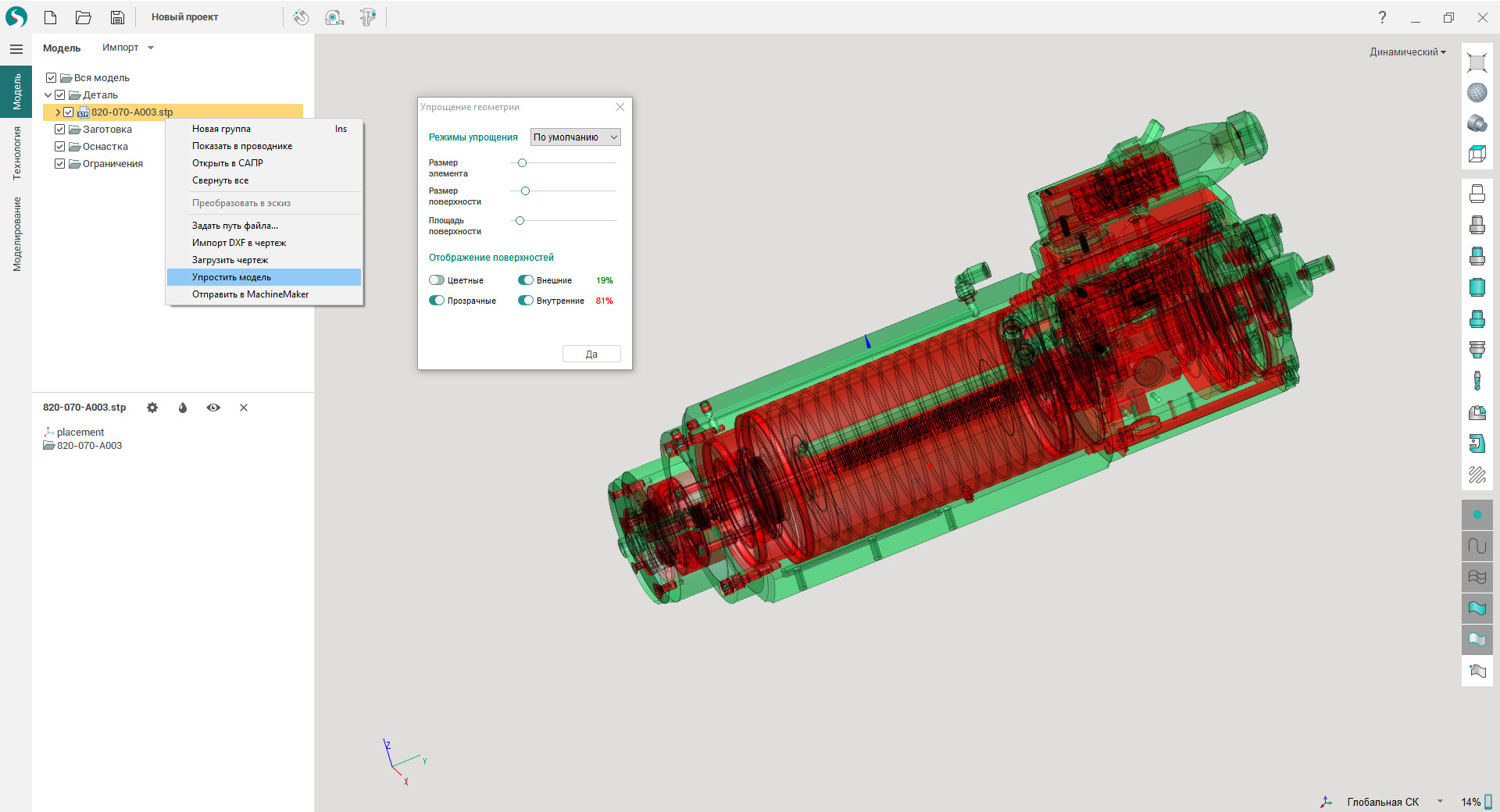Viewport: 1500px width, 812px height.
Task: Select Отправить в MachineMaker menu item
Action: 250,294
